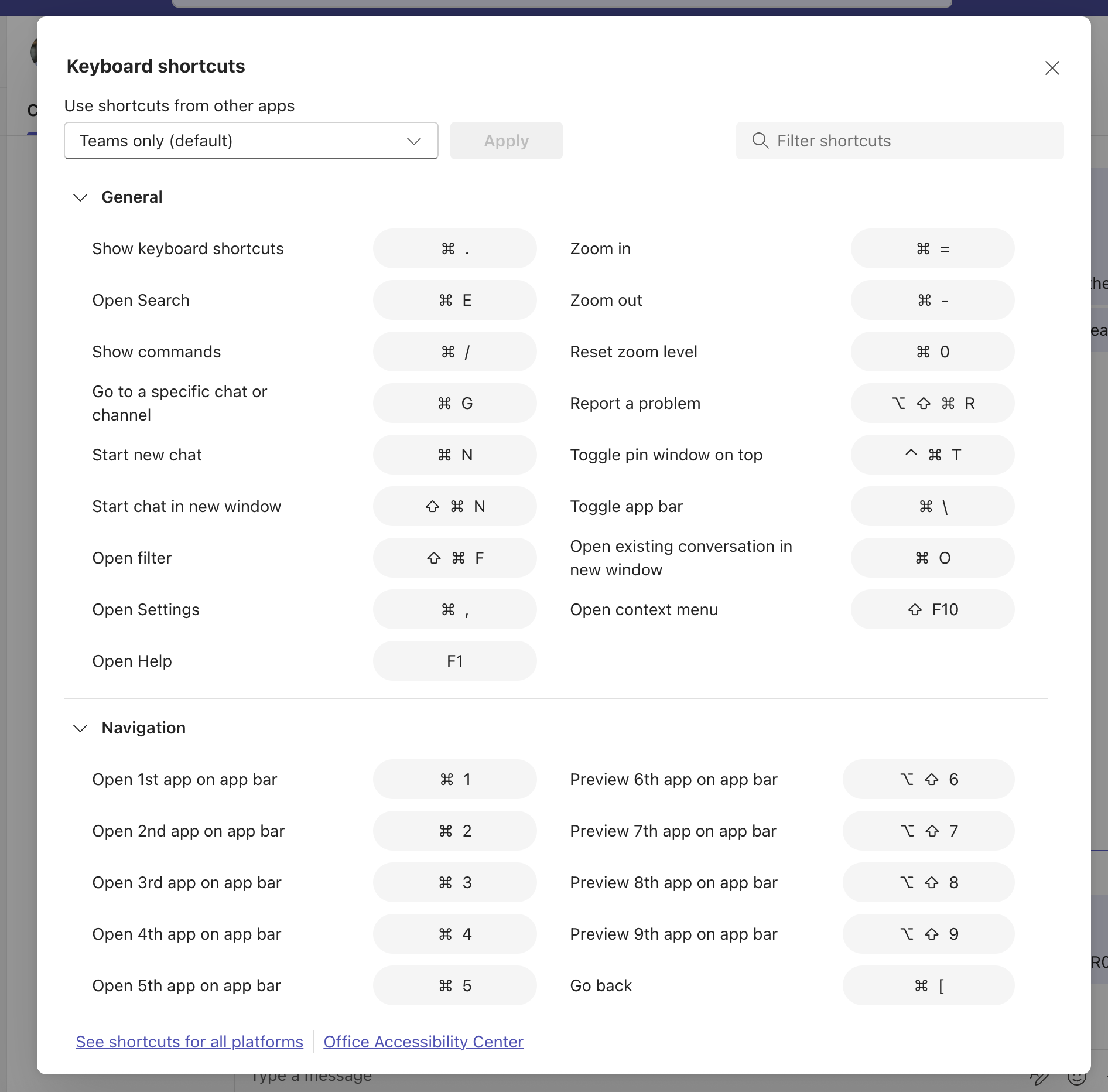
Task: Click the 'Show commands' label
Action: [x=156, y=352]
